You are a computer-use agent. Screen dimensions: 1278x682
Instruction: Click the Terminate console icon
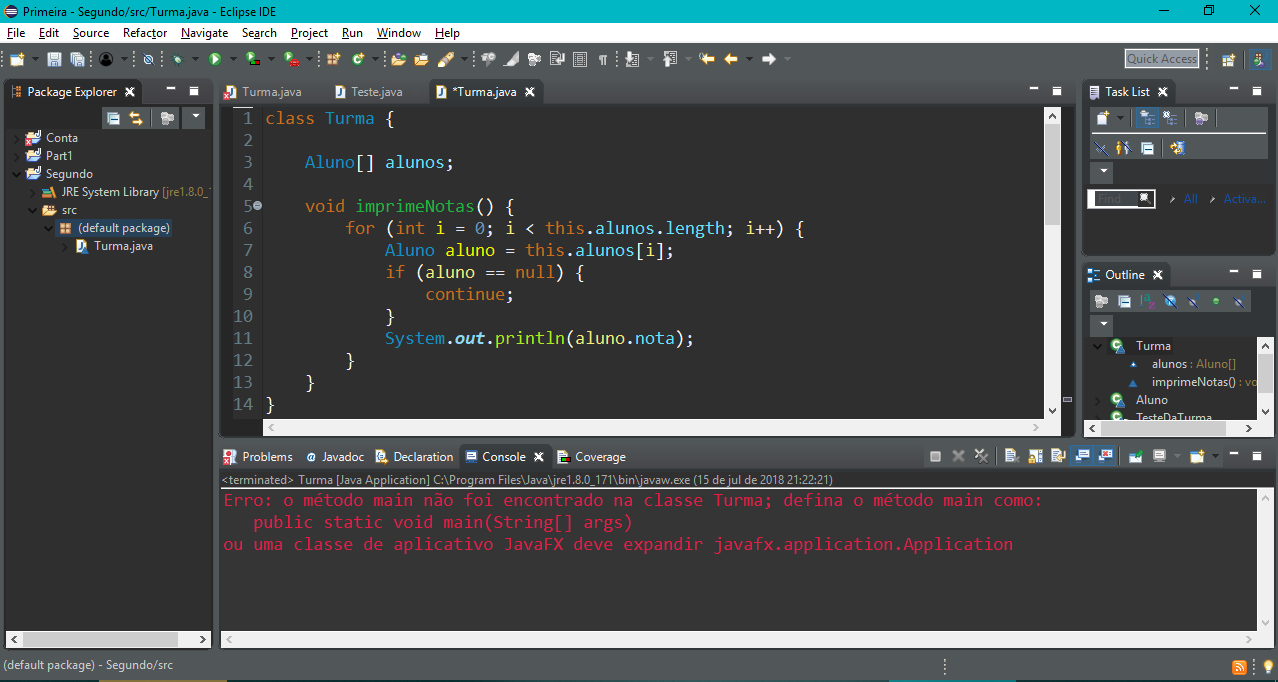935,456
